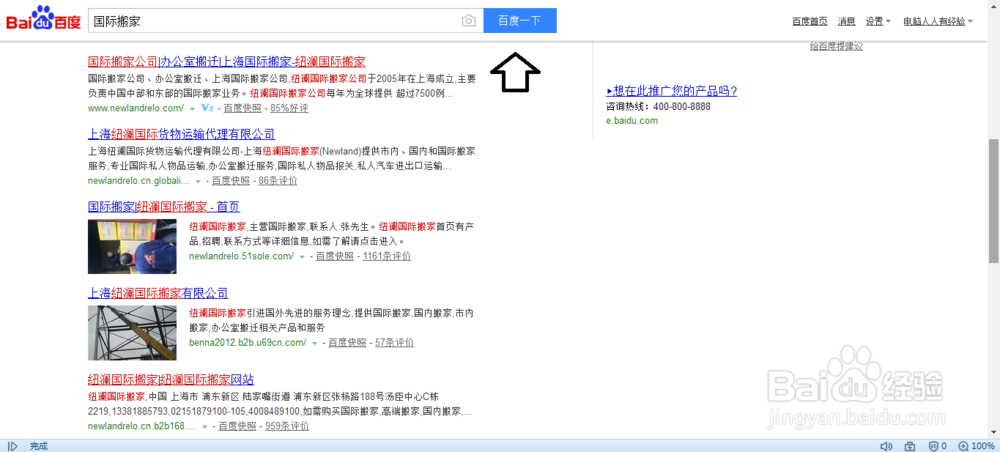Open 给百度提建议 link
The image size is (1000, 452).
pyautogui.click(x=836, y=46)
